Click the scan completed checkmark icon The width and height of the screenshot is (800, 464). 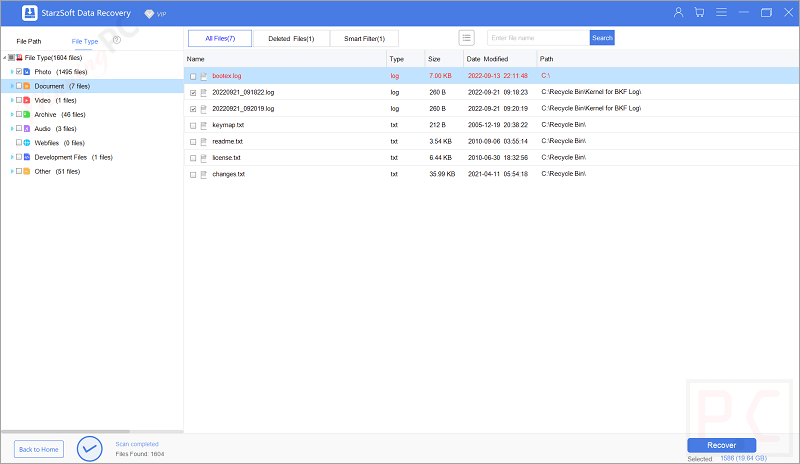pyautogui.click(x=90, y=449)
